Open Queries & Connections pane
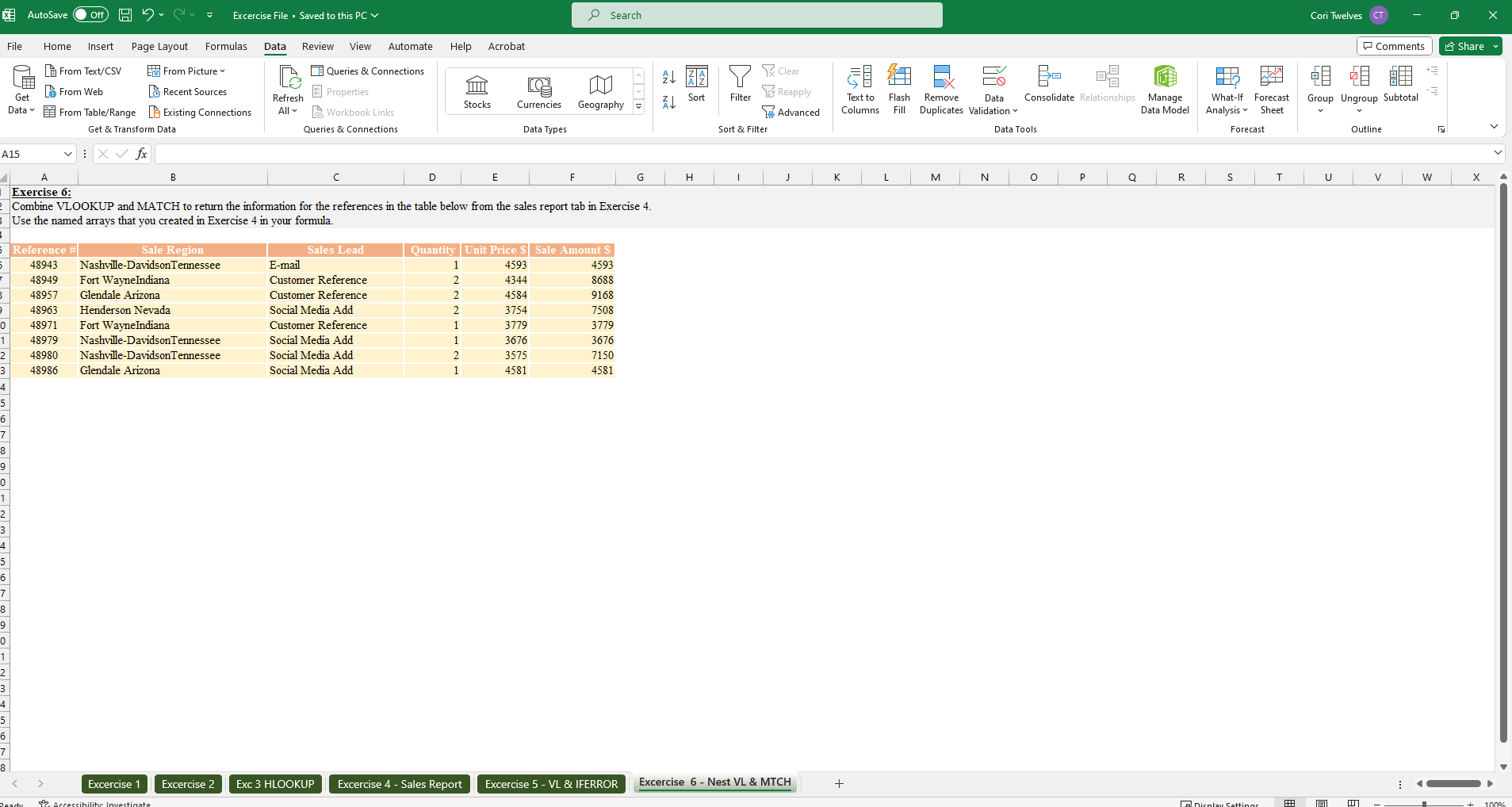 (x=368, y=71)
